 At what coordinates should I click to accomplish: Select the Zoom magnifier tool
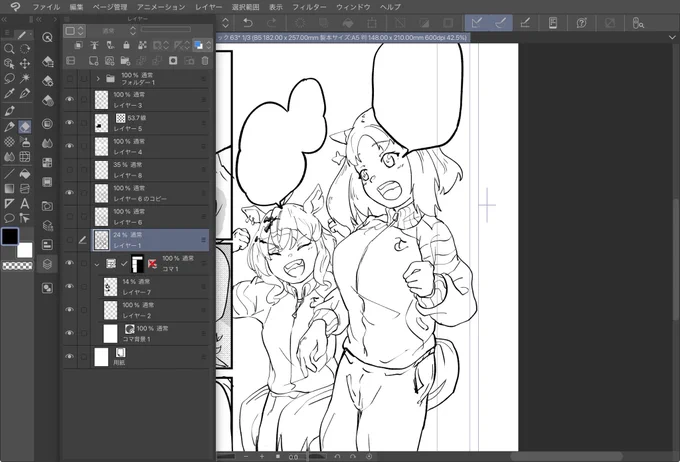(x=9, y=49)
